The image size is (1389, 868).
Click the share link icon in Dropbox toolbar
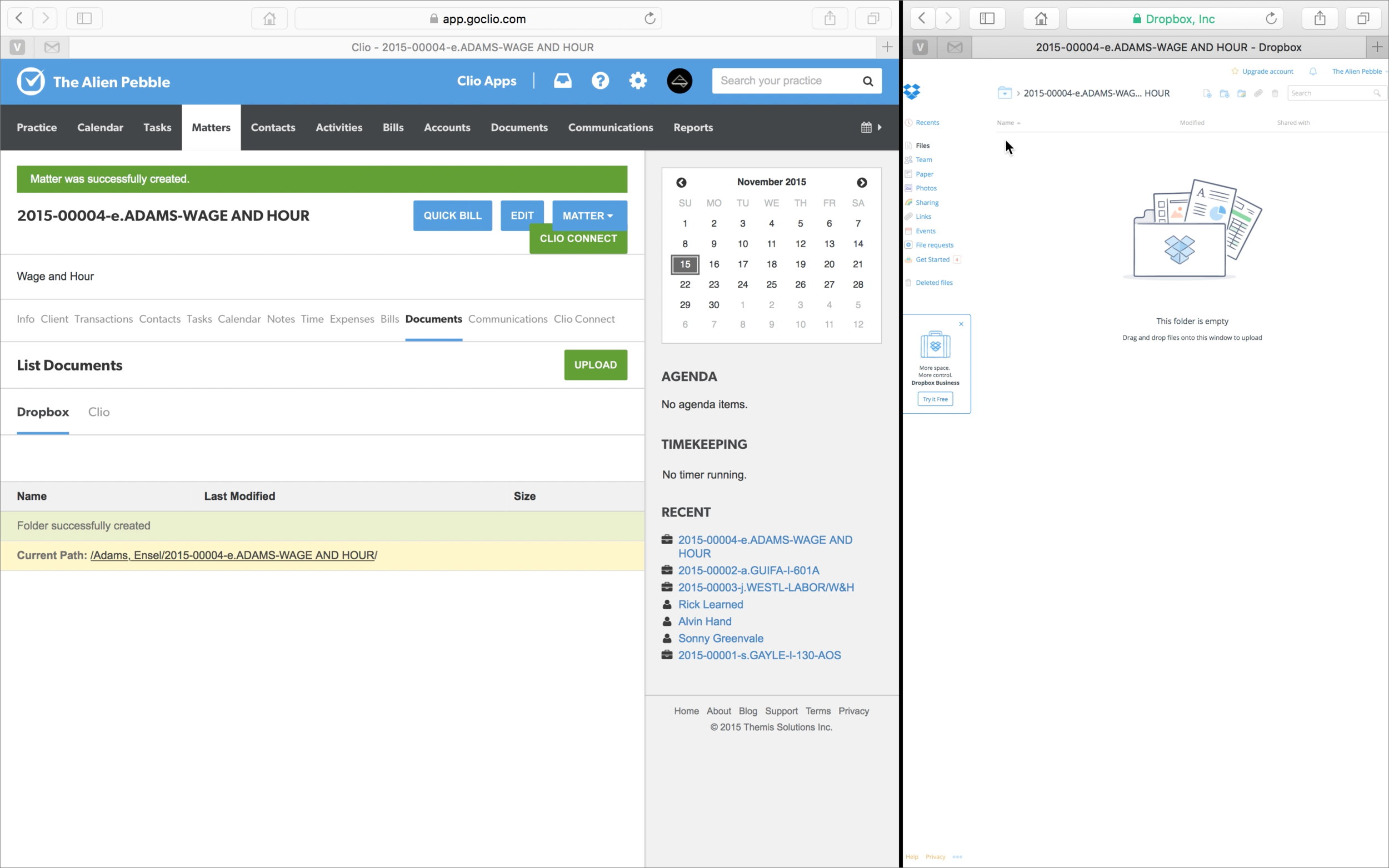pyautogui.click(x=1258, y=93)
